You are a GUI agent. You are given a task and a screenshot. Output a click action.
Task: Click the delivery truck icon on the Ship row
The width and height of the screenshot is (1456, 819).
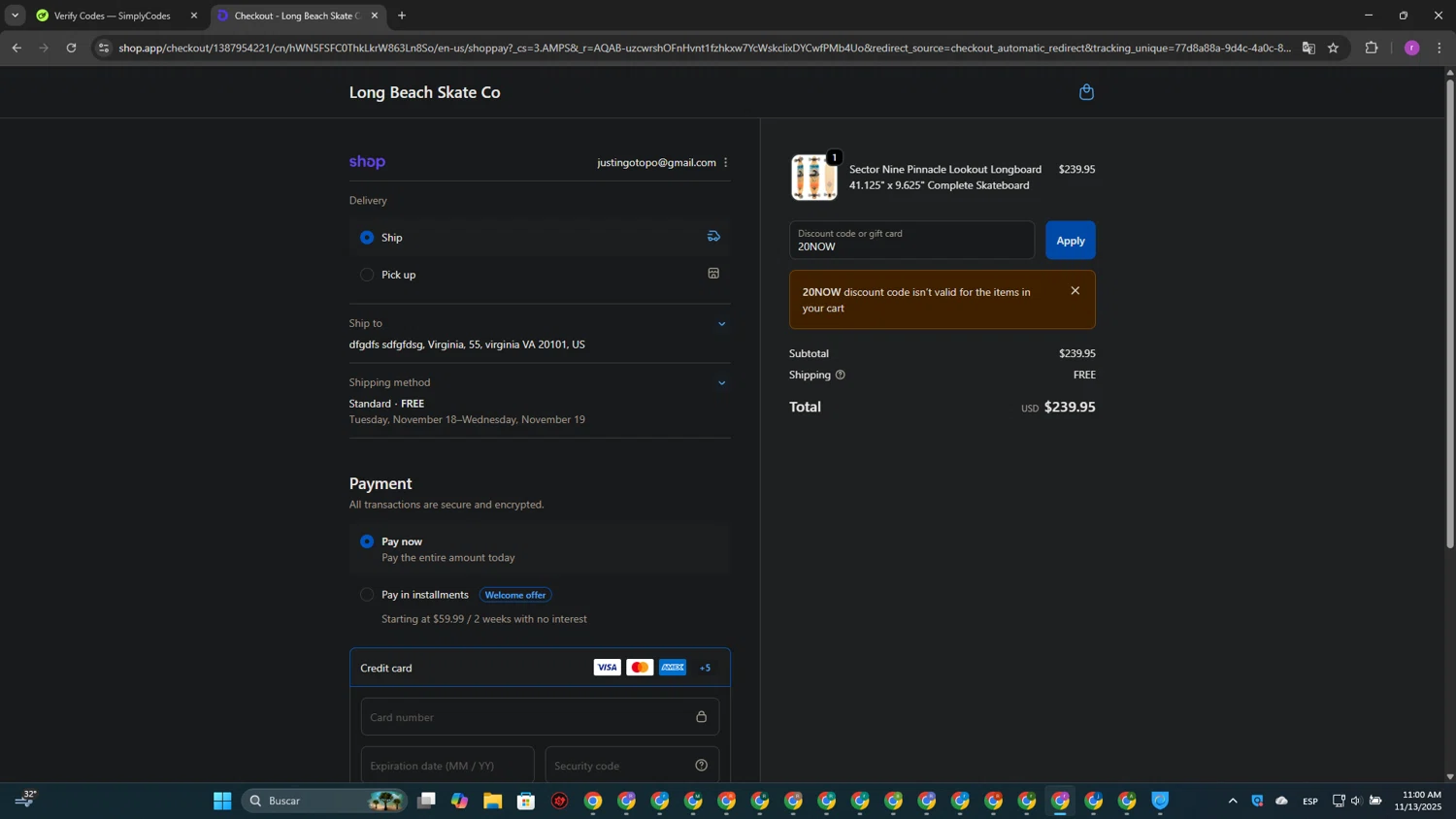(713, 237)
